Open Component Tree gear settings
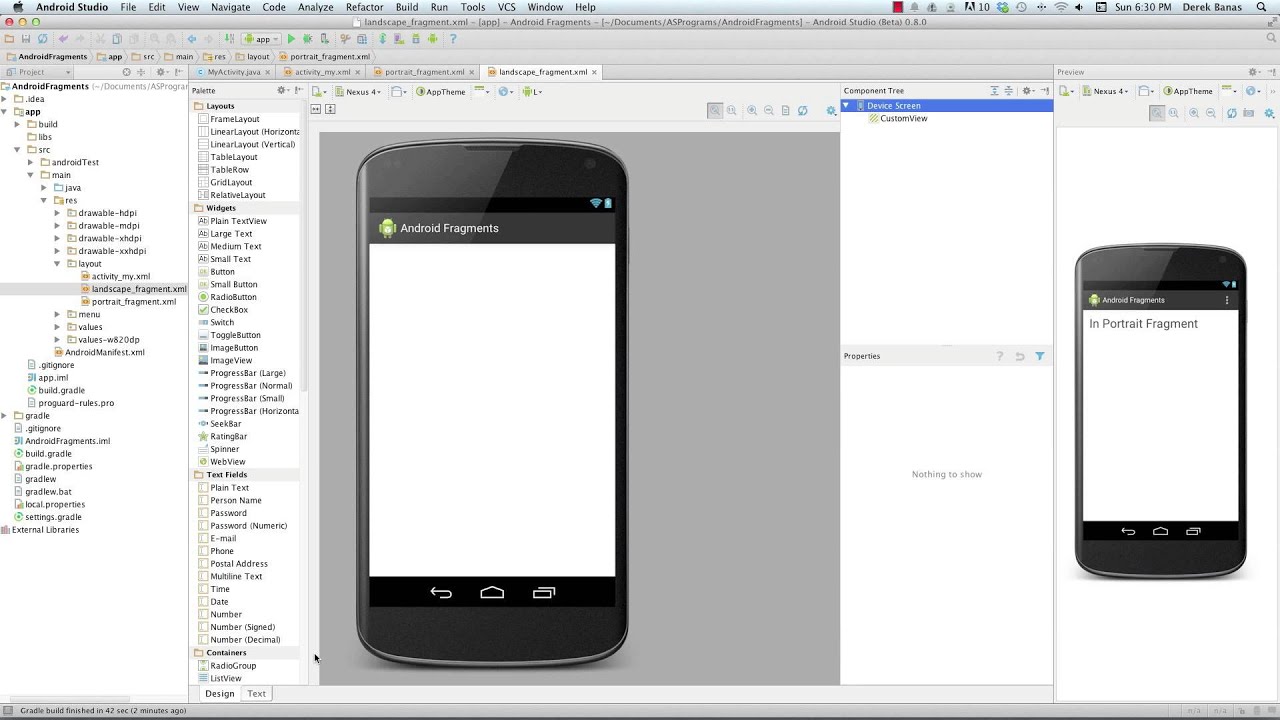Image resolution: width=1280 pixels, height=720 pixels. coord(1027,91)
